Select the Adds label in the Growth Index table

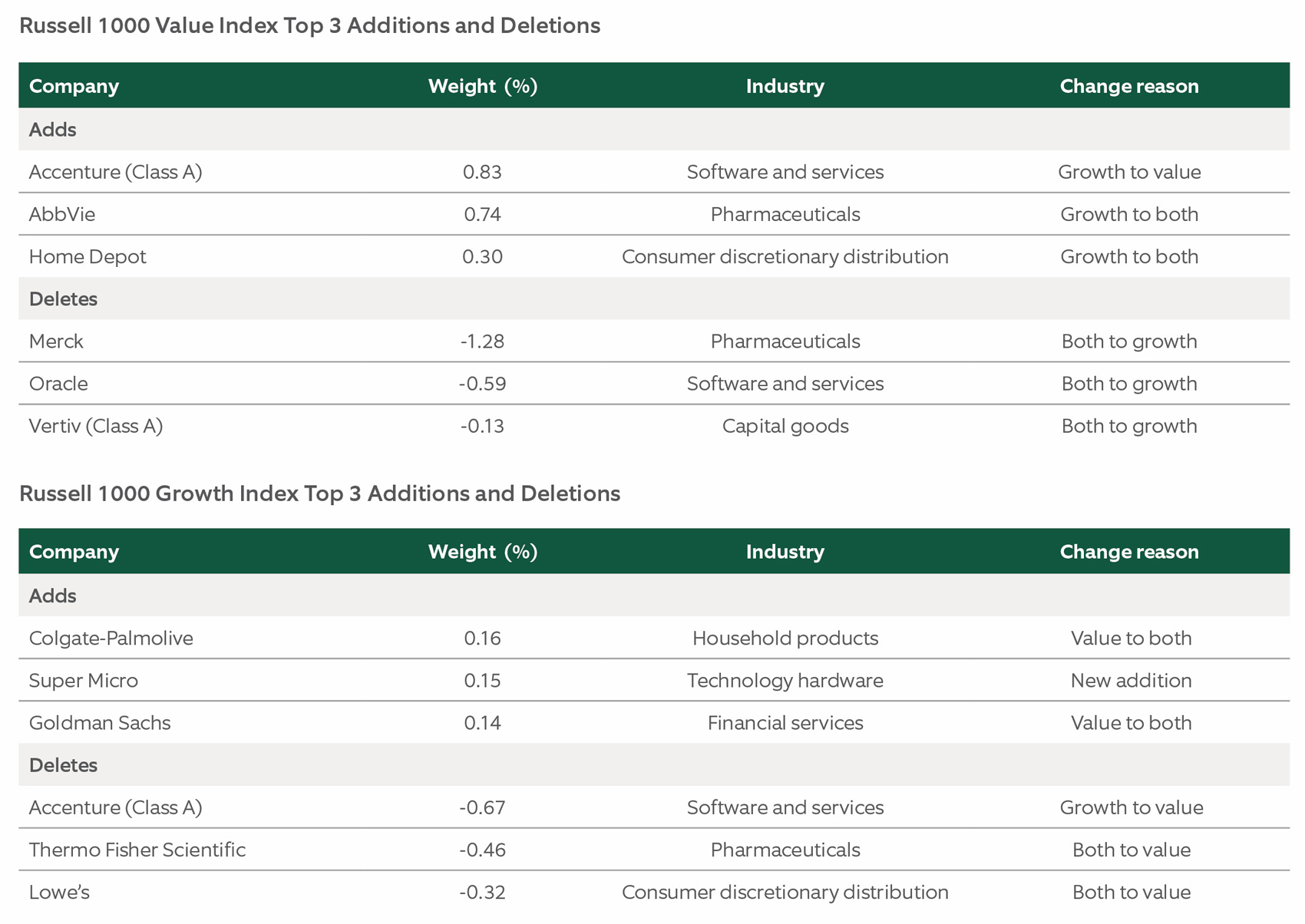[x=52, y=596]
